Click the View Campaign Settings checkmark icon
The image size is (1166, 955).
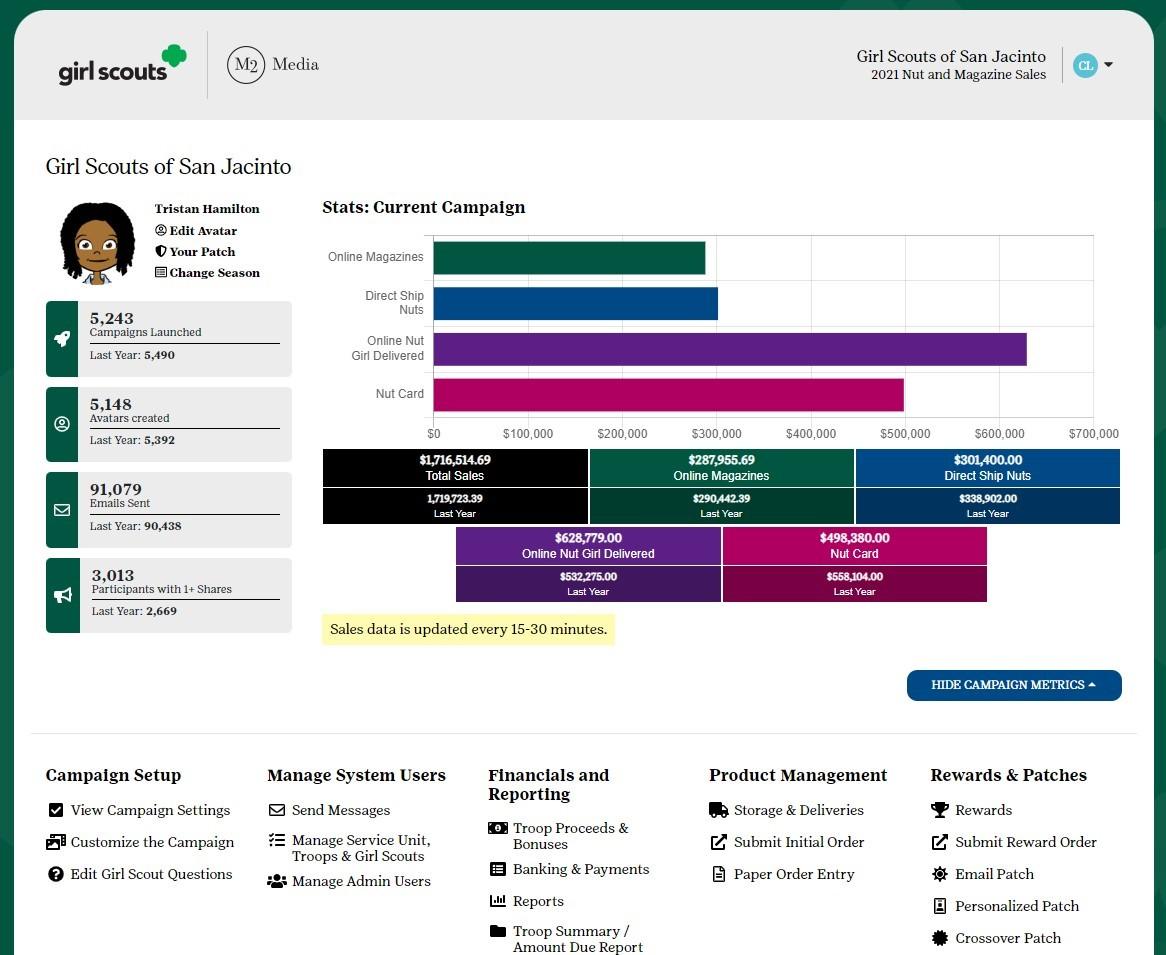click(x=56, y=810)
